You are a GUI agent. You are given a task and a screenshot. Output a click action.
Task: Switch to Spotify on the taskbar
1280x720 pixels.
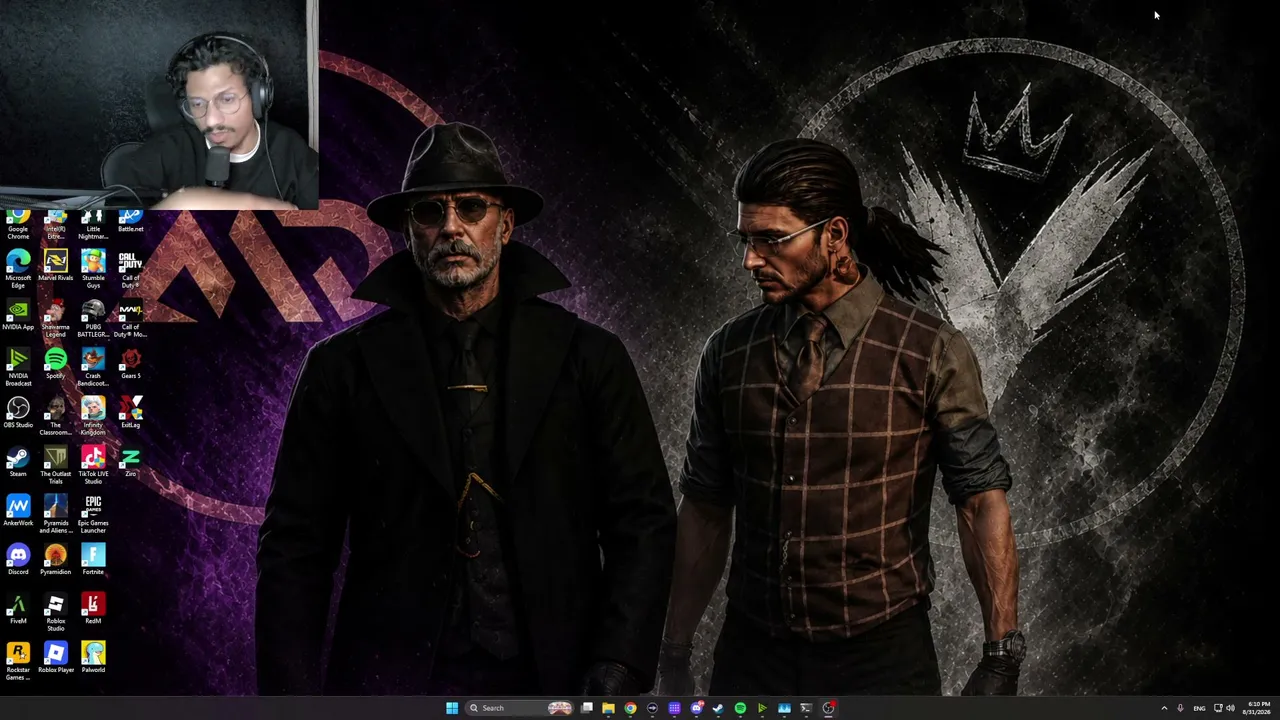click(x=740, y=708)
